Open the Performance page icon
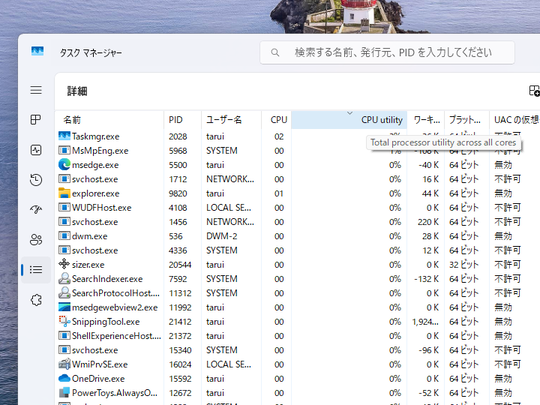Screen dimensions: 540x405 36,150
